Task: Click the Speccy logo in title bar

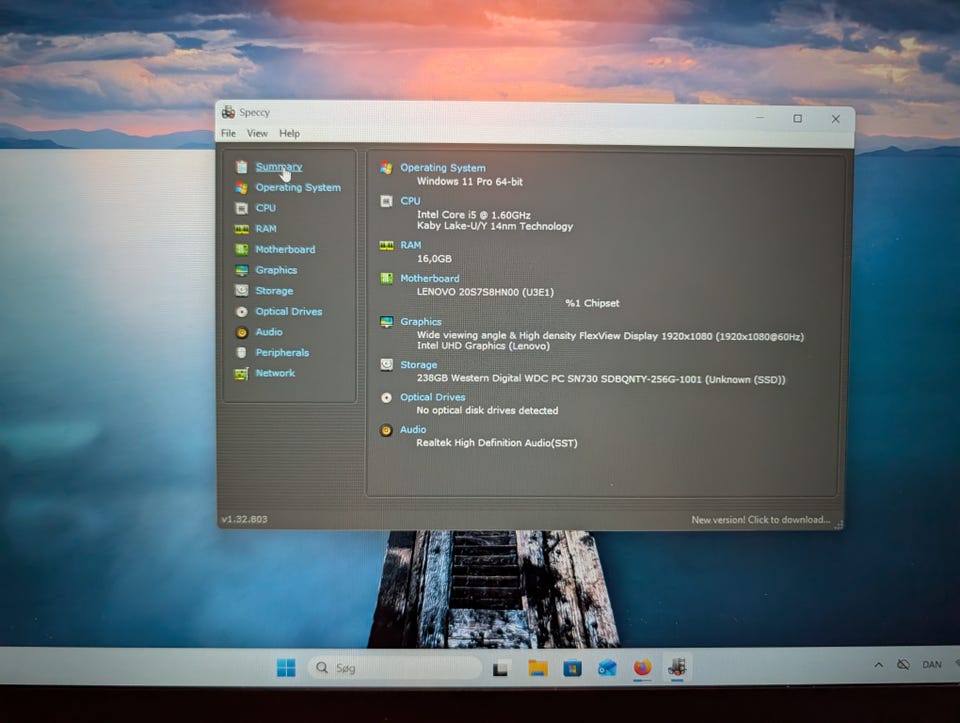Action: pyautogui.click(x=228, y=112)
